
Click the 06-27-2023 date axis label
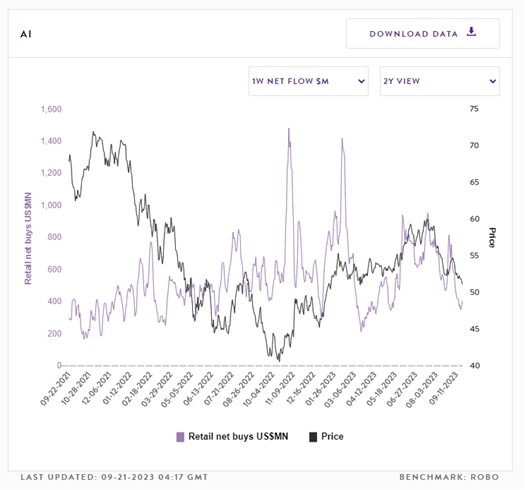tap(402, 389)
